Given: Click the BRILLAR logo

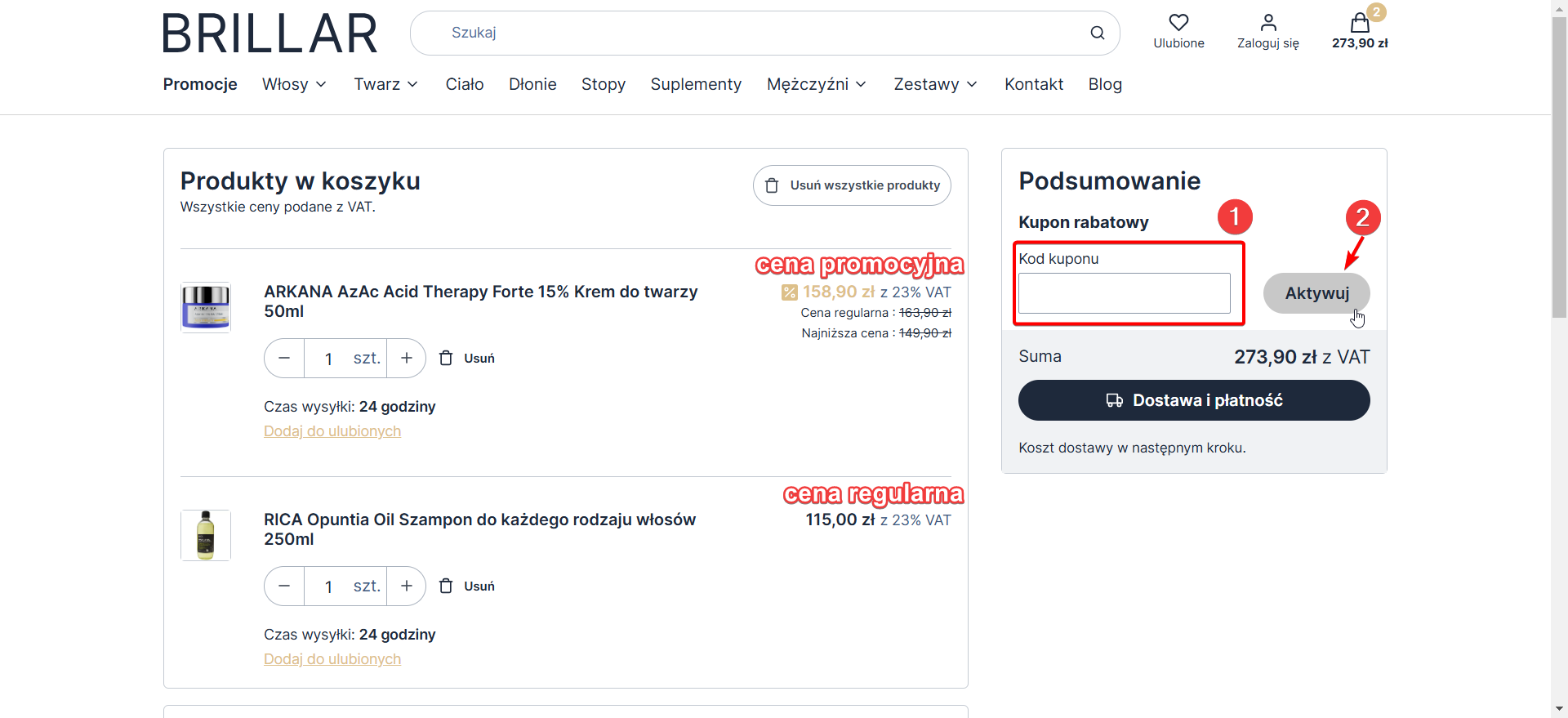Looking at the screenshot, I should (x=270, y=33).
